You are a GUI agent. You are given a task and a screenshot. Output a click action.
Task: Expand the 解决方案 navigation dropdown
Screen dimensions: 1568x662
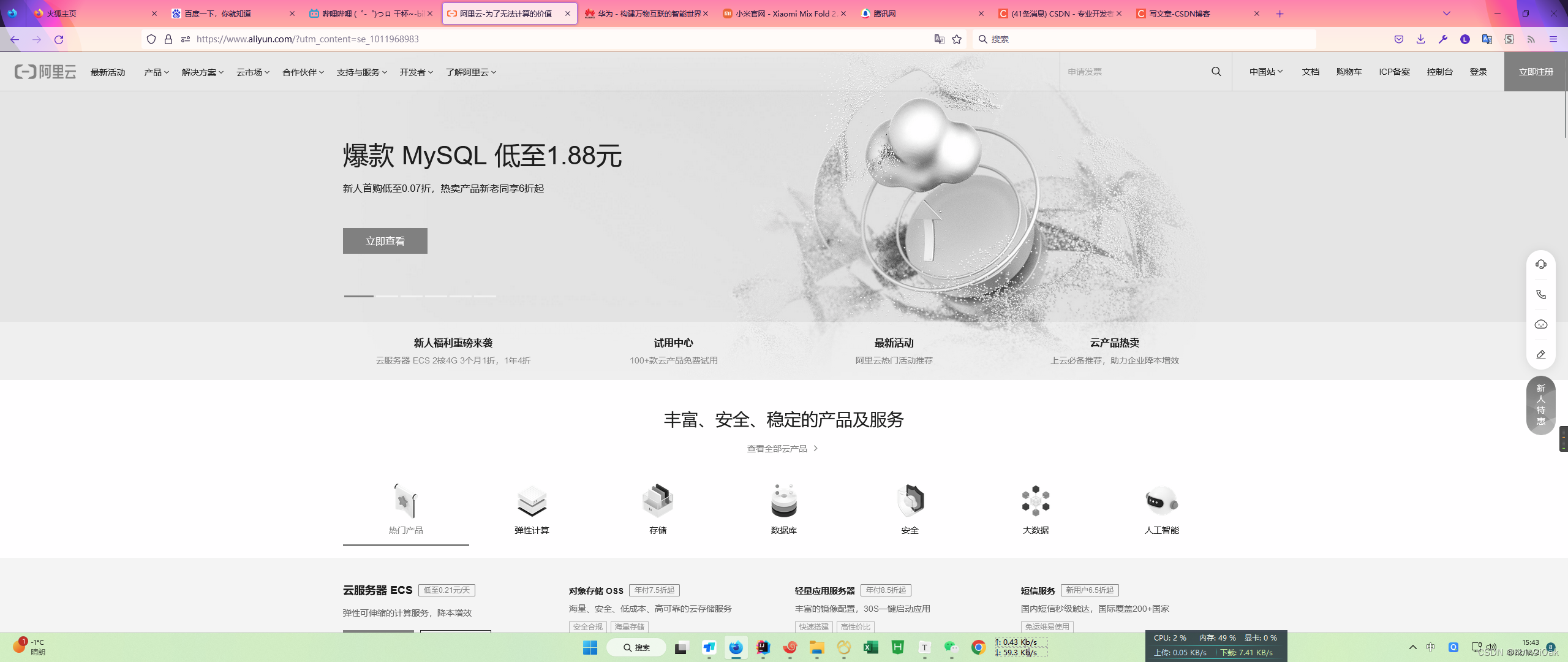coord(202,72)
